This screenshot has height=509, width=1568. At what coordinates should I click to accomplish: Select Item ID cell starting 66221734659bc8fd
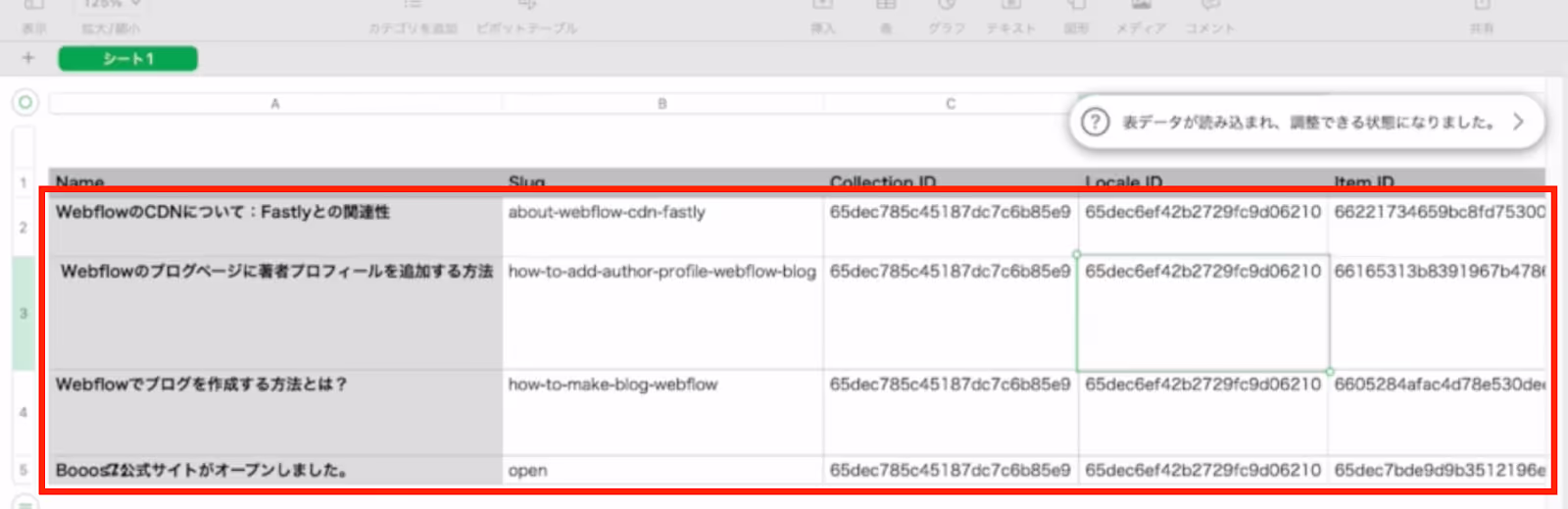pos(1438,227)
